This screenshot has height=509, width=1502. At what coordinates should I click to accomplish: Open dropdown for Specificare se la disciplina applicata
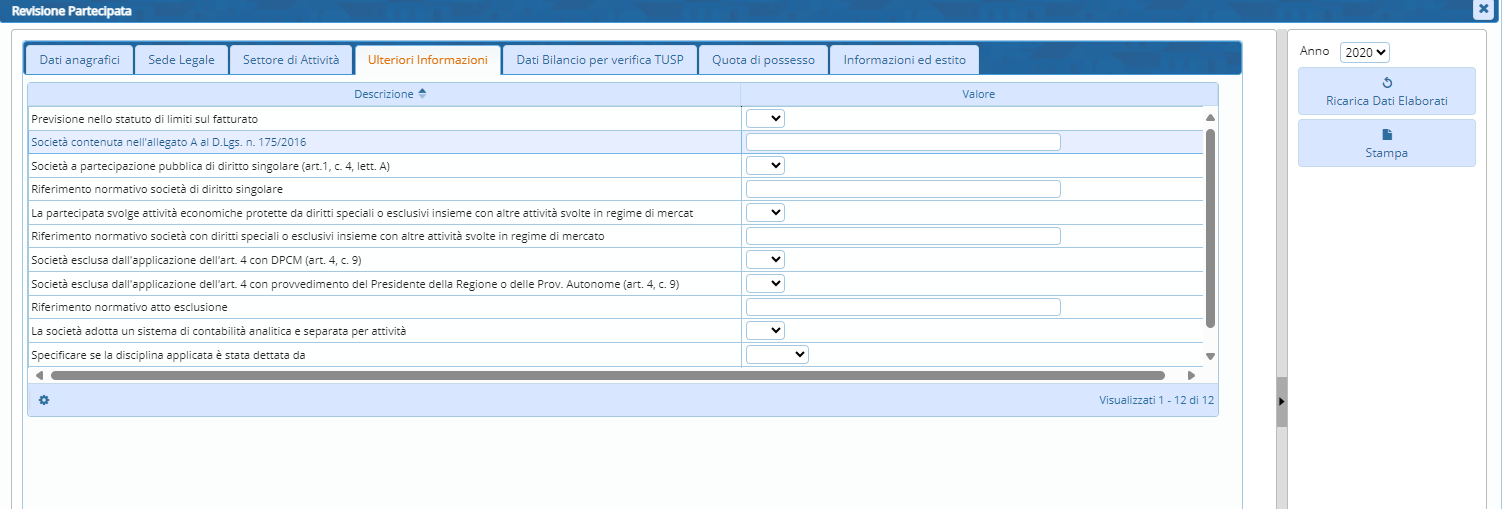(777, 354)
